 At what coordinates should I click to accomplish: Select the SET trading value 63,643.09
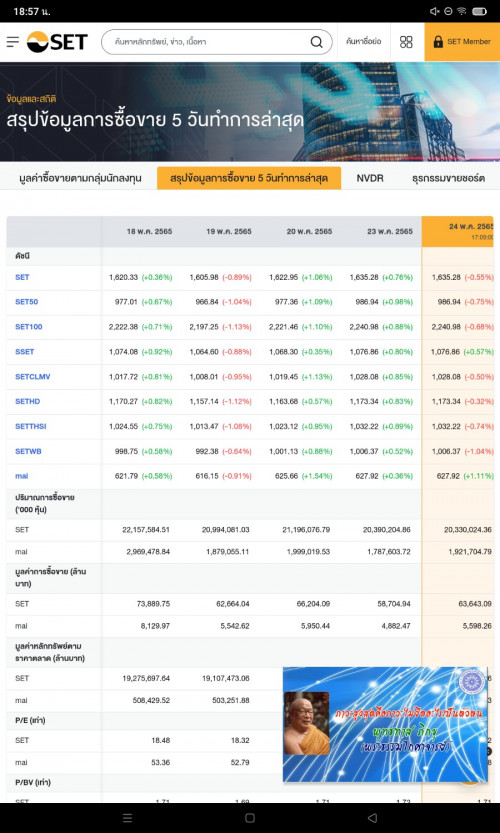(474, 604)
